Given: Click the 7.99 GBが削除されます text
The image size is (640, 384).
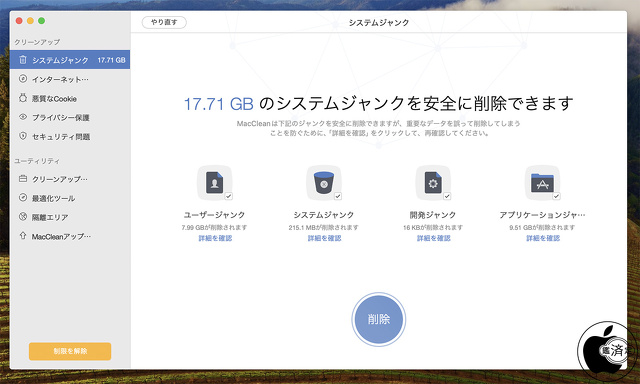Looking at the screenshot, I should coord(214,227).
